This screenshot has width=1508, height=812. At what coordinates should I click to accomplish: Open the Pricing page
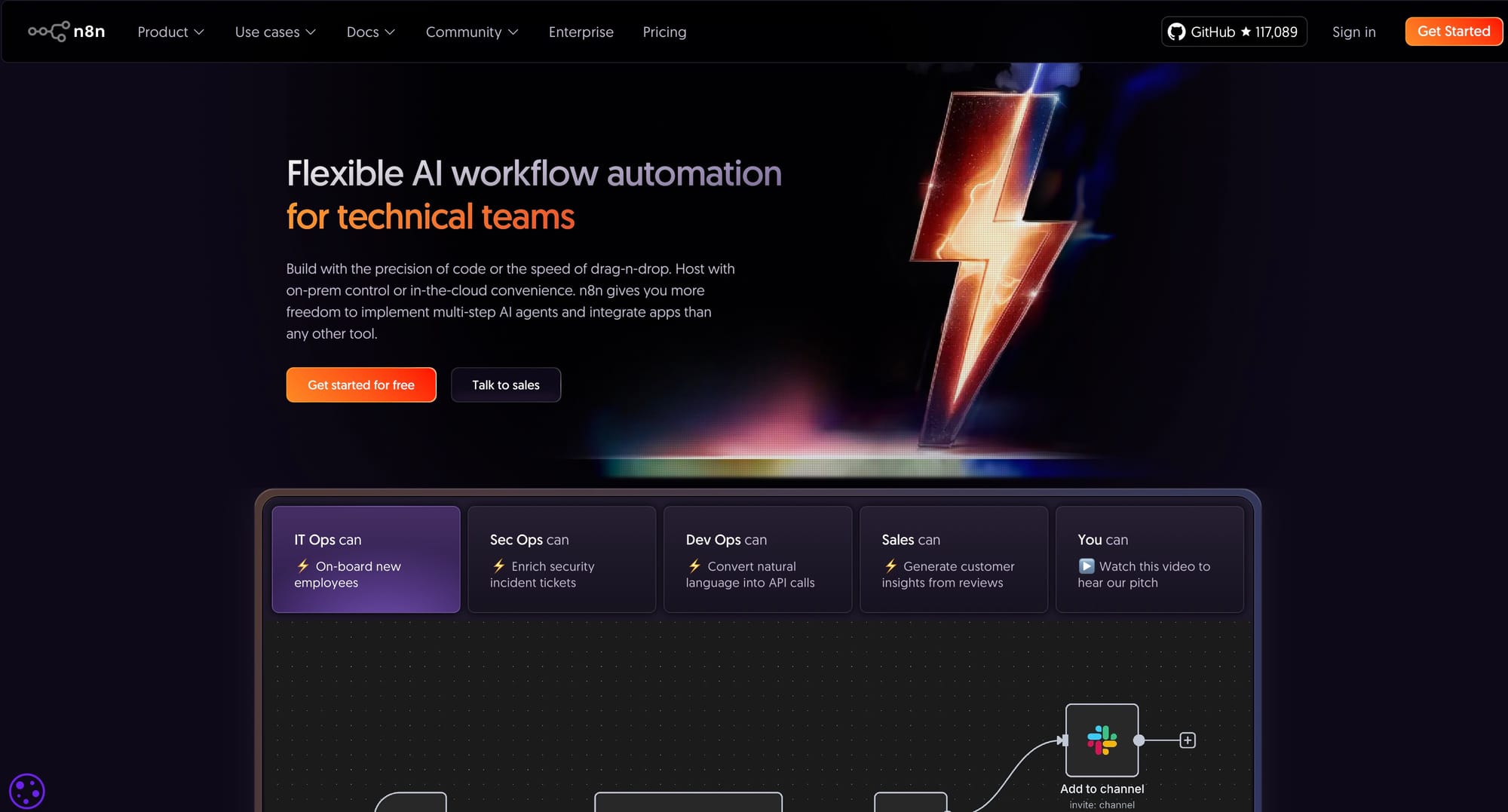point(664,32)
